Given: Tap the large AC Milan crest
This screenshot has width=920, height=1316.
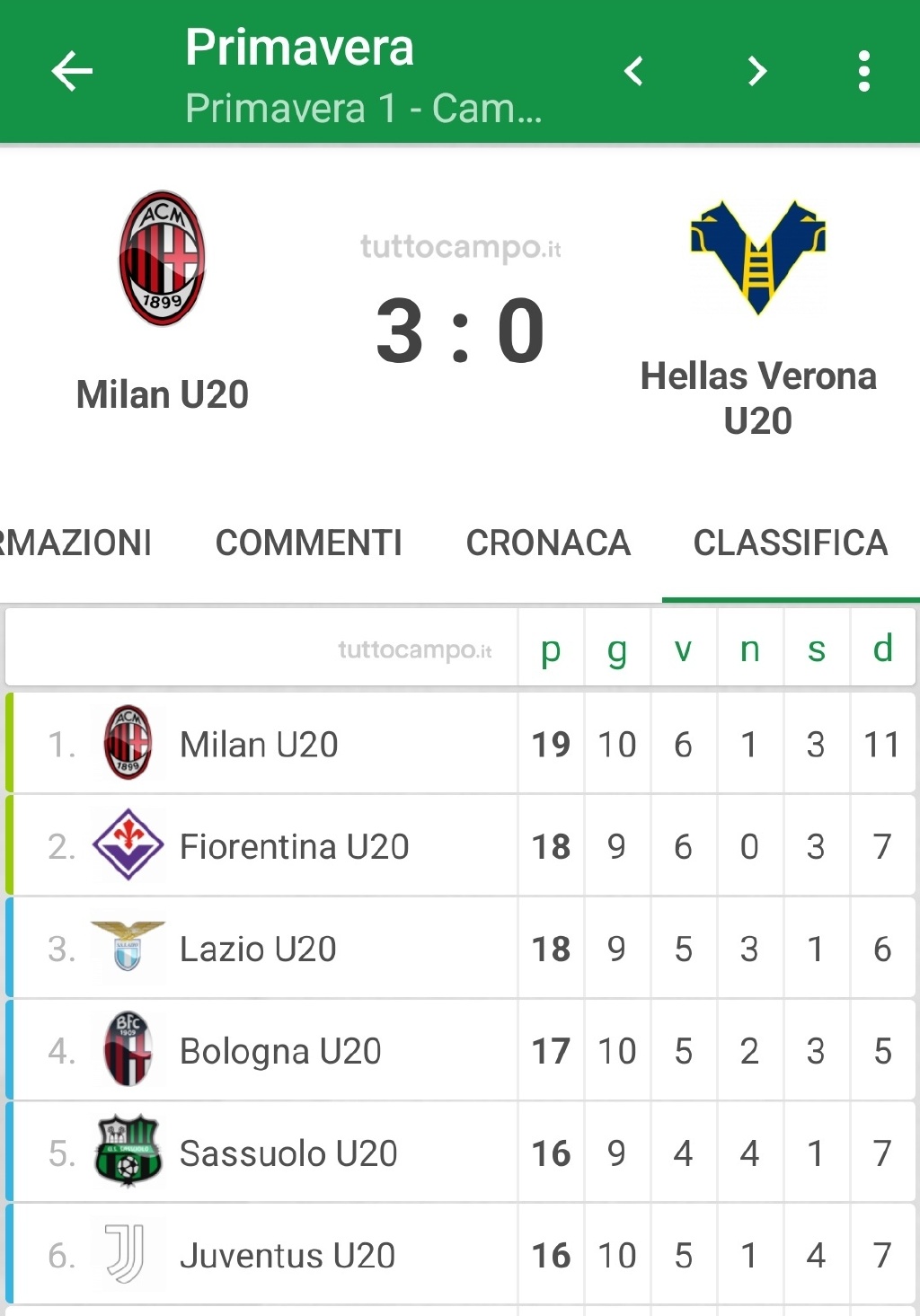Looking at the screenshot, I should coord(163,258).
